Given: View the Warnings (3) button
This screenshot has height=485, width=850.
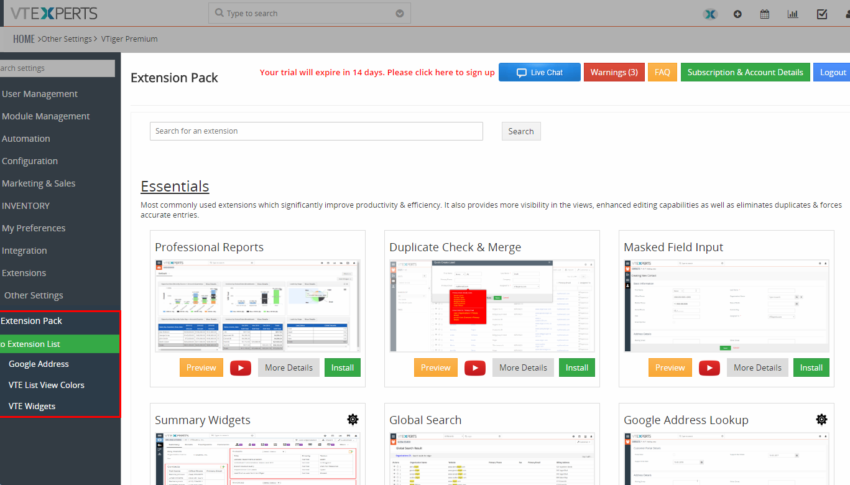Looking at the screenshot, I should click(614, 72).
